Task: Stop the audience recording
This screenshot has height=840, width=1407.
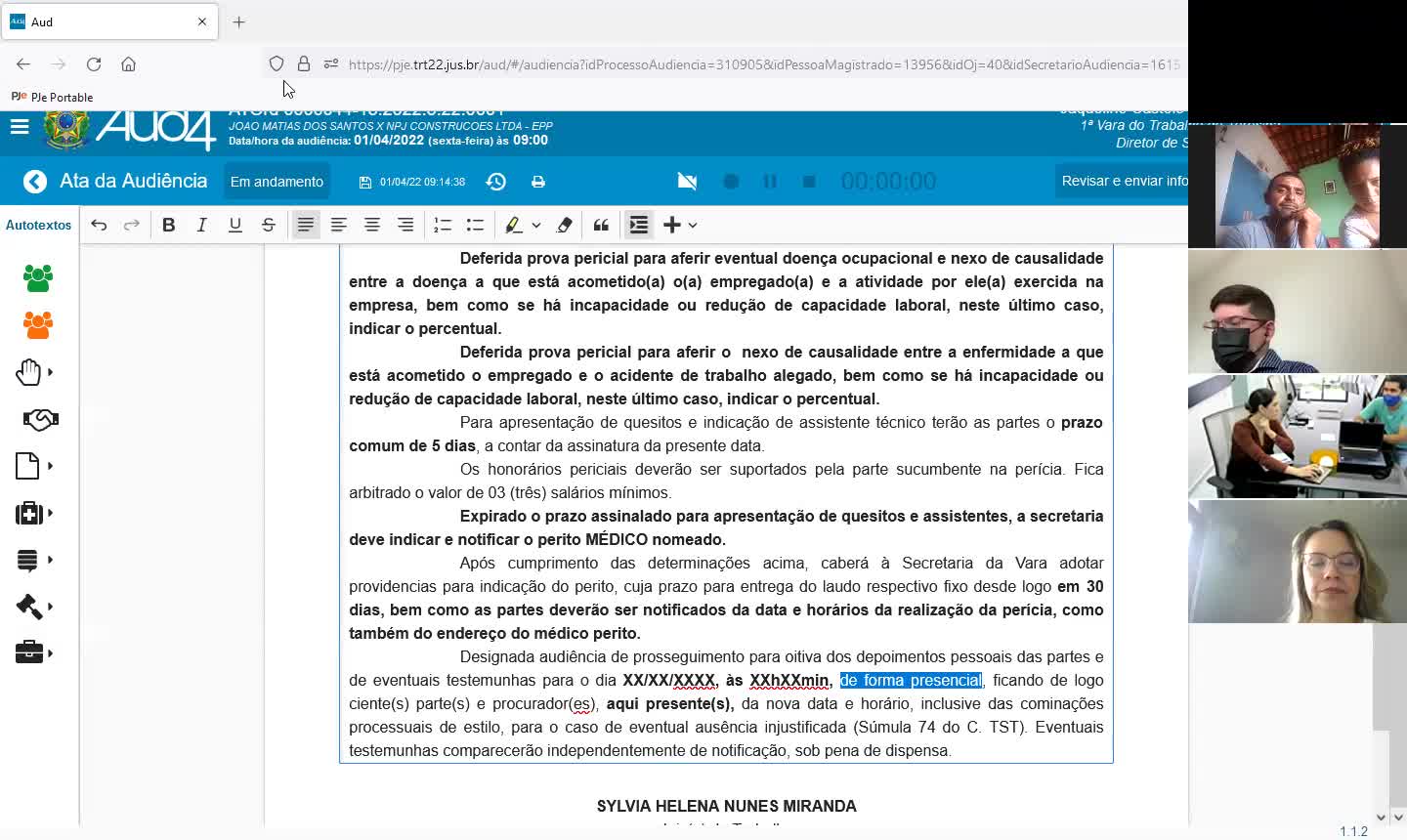Action: point(809,182)
